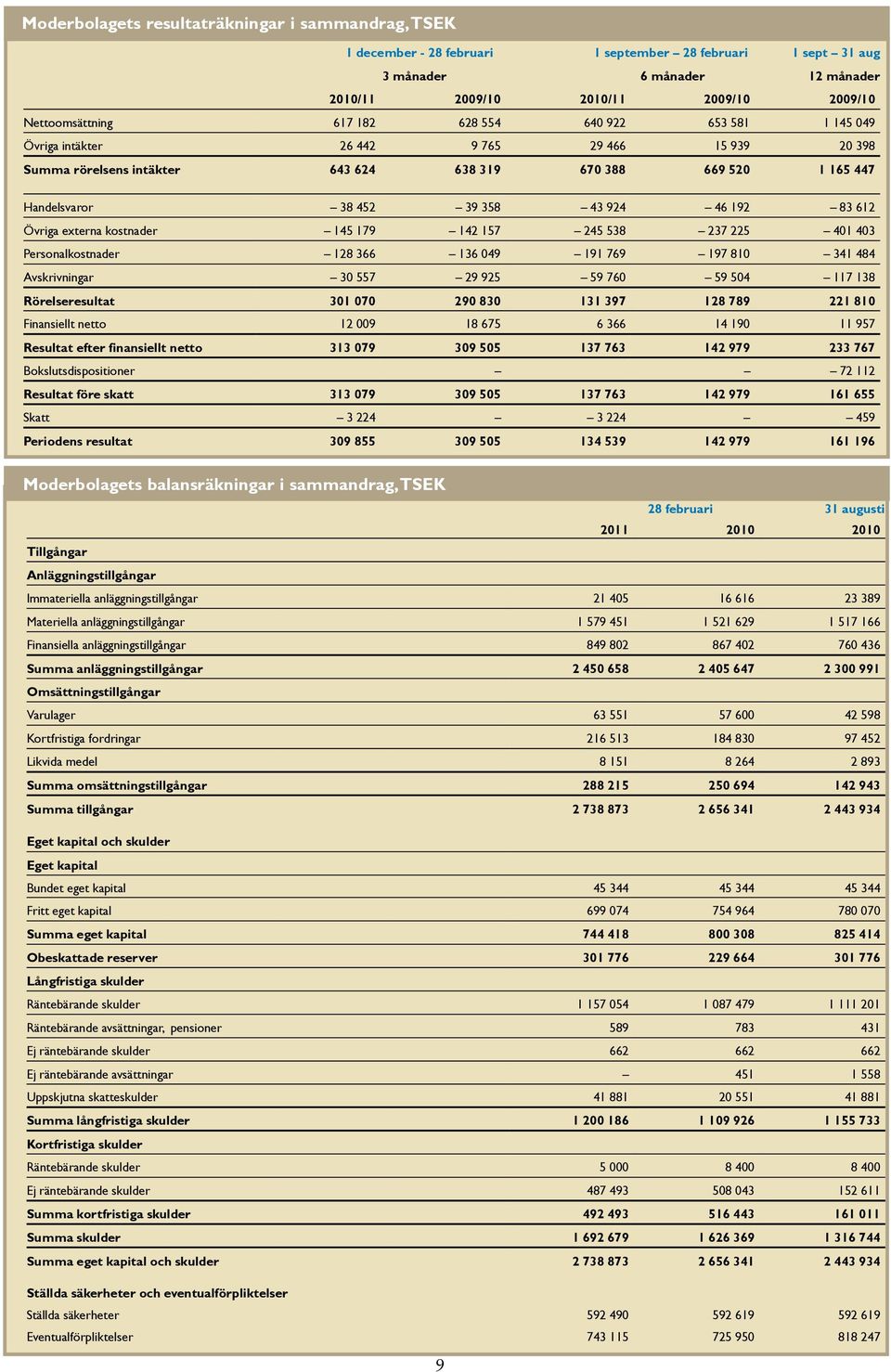Click the 'Resultat efter finansiellt netto' label

coord(112,348)
